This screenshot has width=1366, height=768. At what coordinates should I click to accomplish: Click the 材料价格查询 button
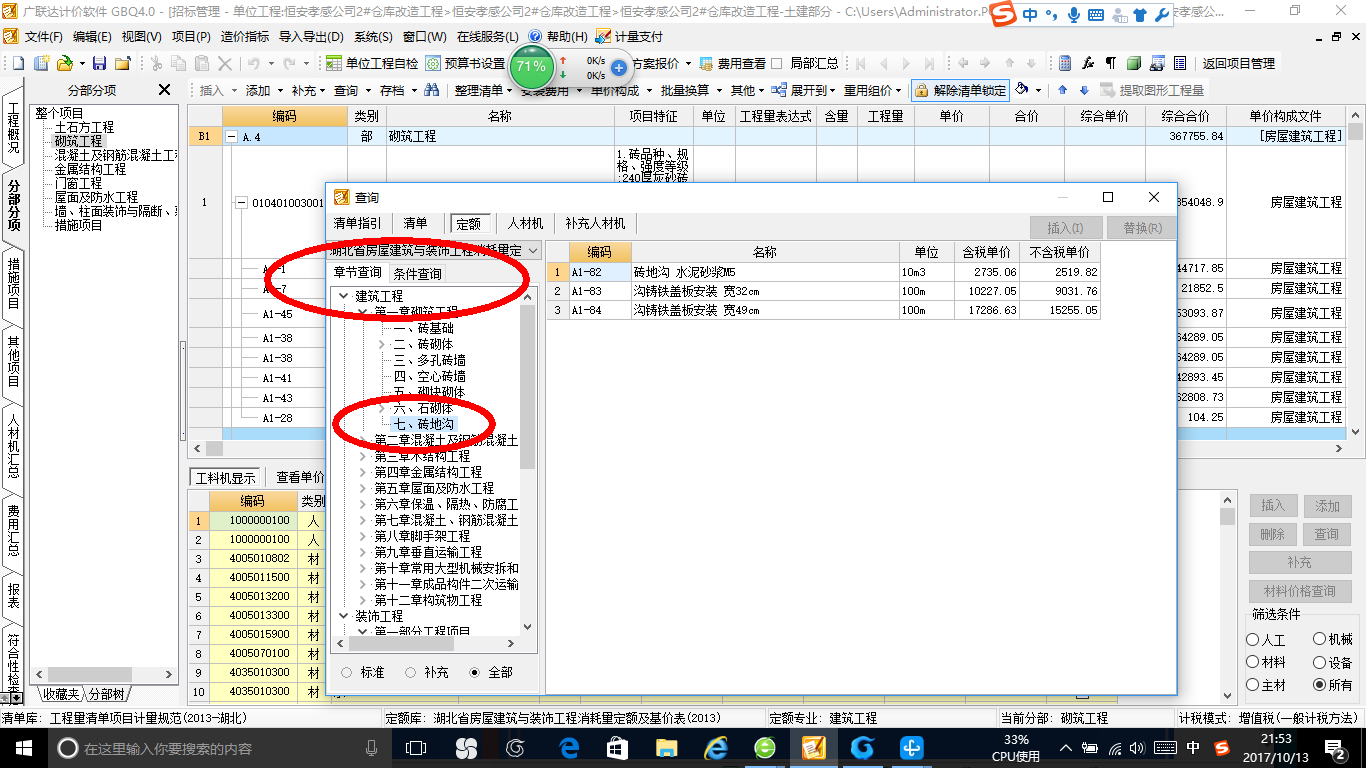pyautogui.click(x=1299, y=591)
